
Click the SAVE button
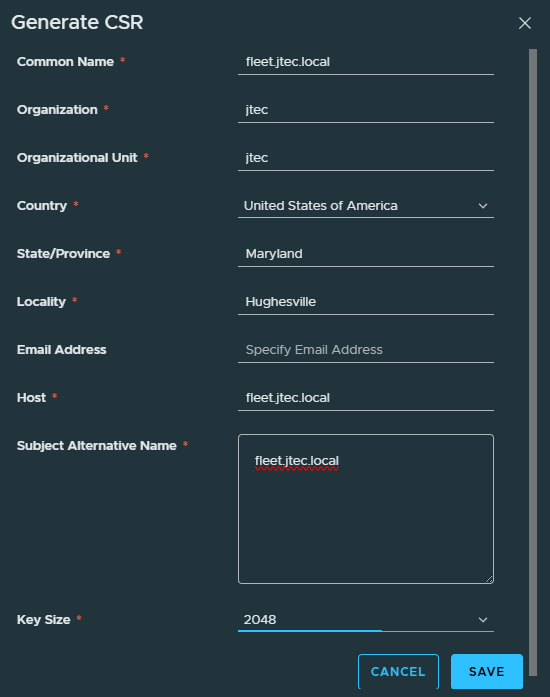click(486, 671)
